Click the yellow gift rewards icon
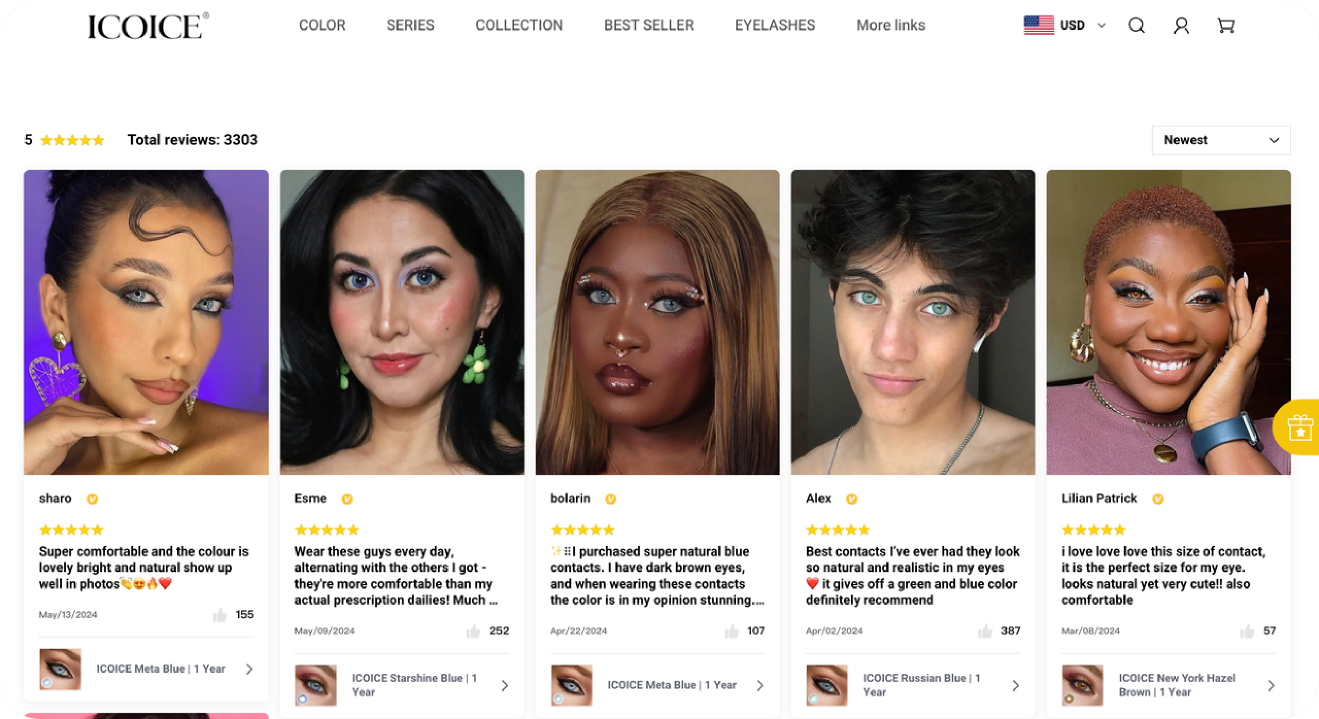The height and width of the screenshot is (719, 1319). click(x=1299, y=427)
